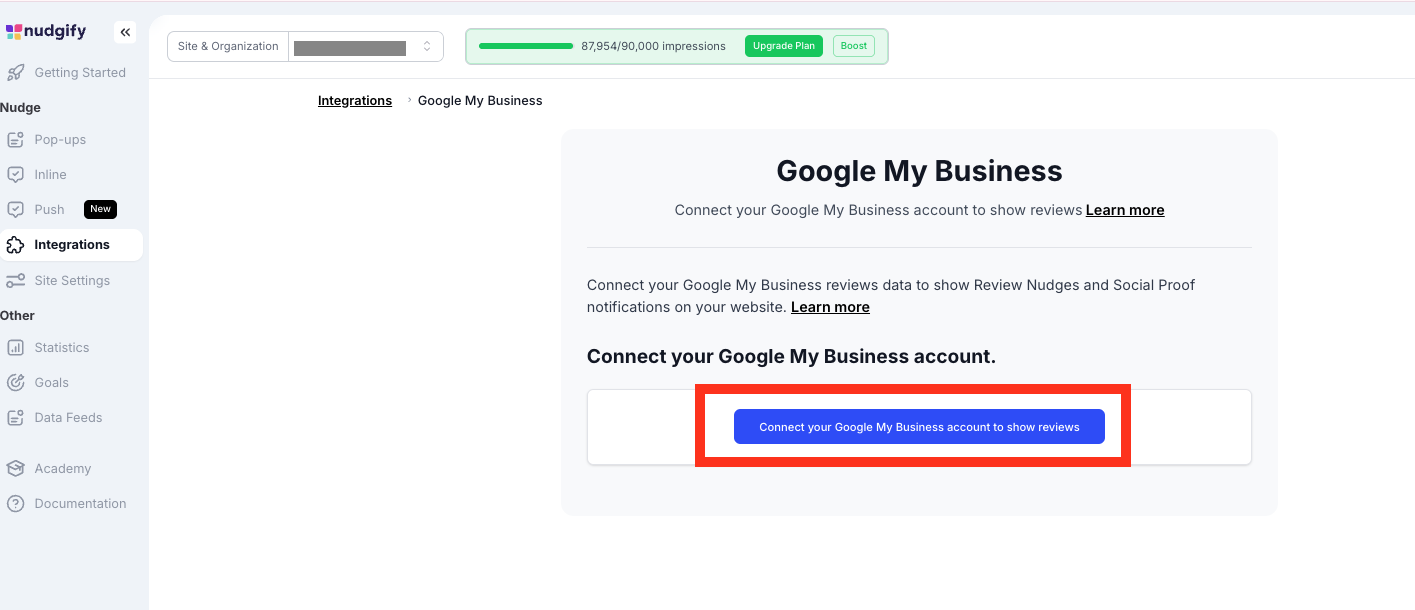Click the Upgrade Plan button
Viewport: 1415px width, 610px height.
(784, 46)
